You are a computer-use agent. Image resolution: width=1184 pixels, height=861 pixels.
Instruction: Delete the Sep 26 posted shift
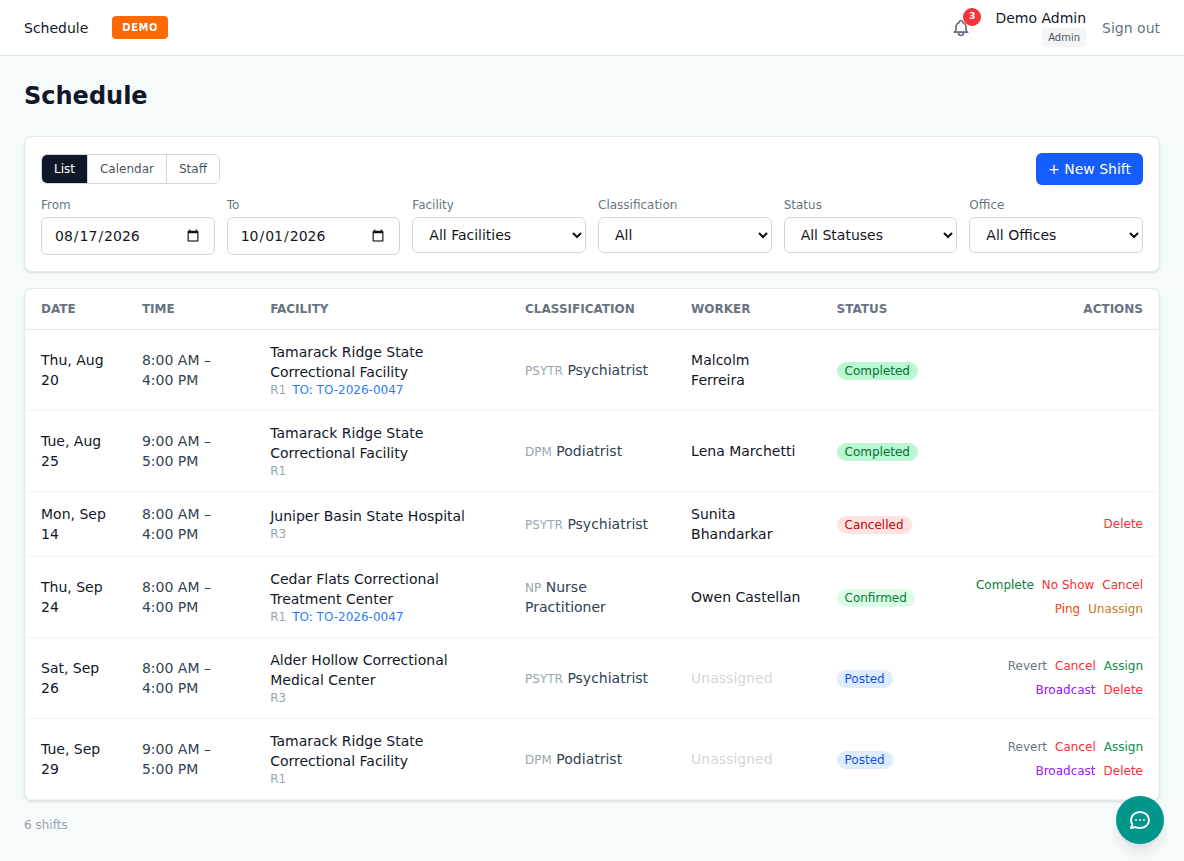tap(1123, 690)
